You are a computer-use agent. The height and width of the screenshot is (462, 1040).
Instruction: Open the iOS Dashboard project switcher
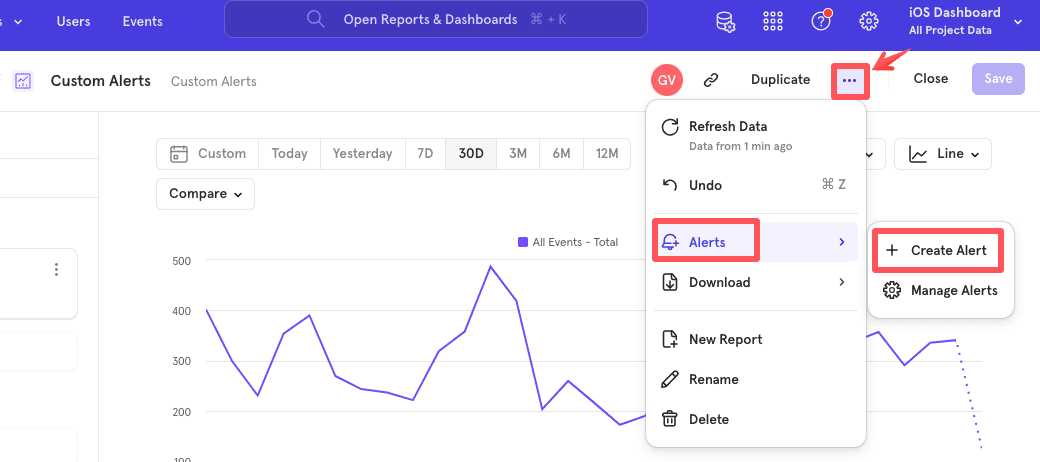(x=965, y=20)
